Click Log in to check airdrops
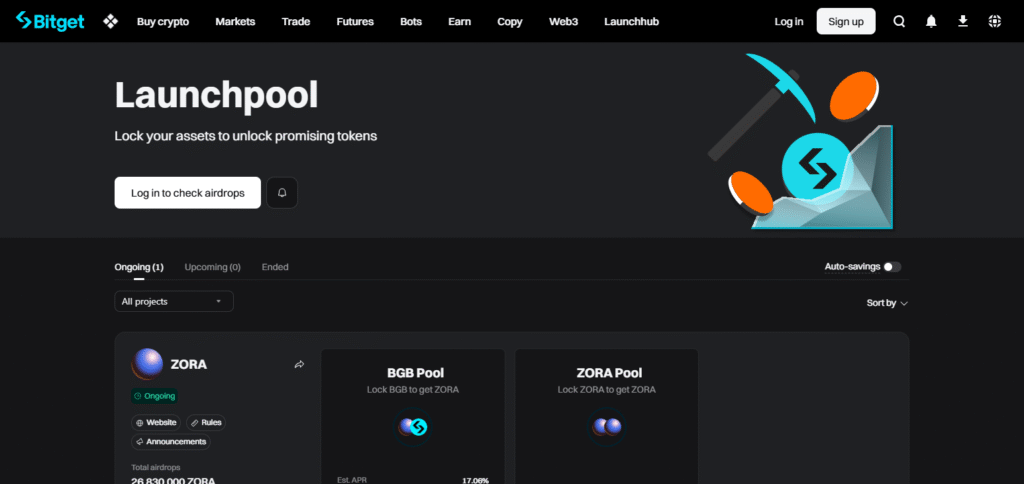The height and width of the screenshot is (484, 1024). click(187, 193)
